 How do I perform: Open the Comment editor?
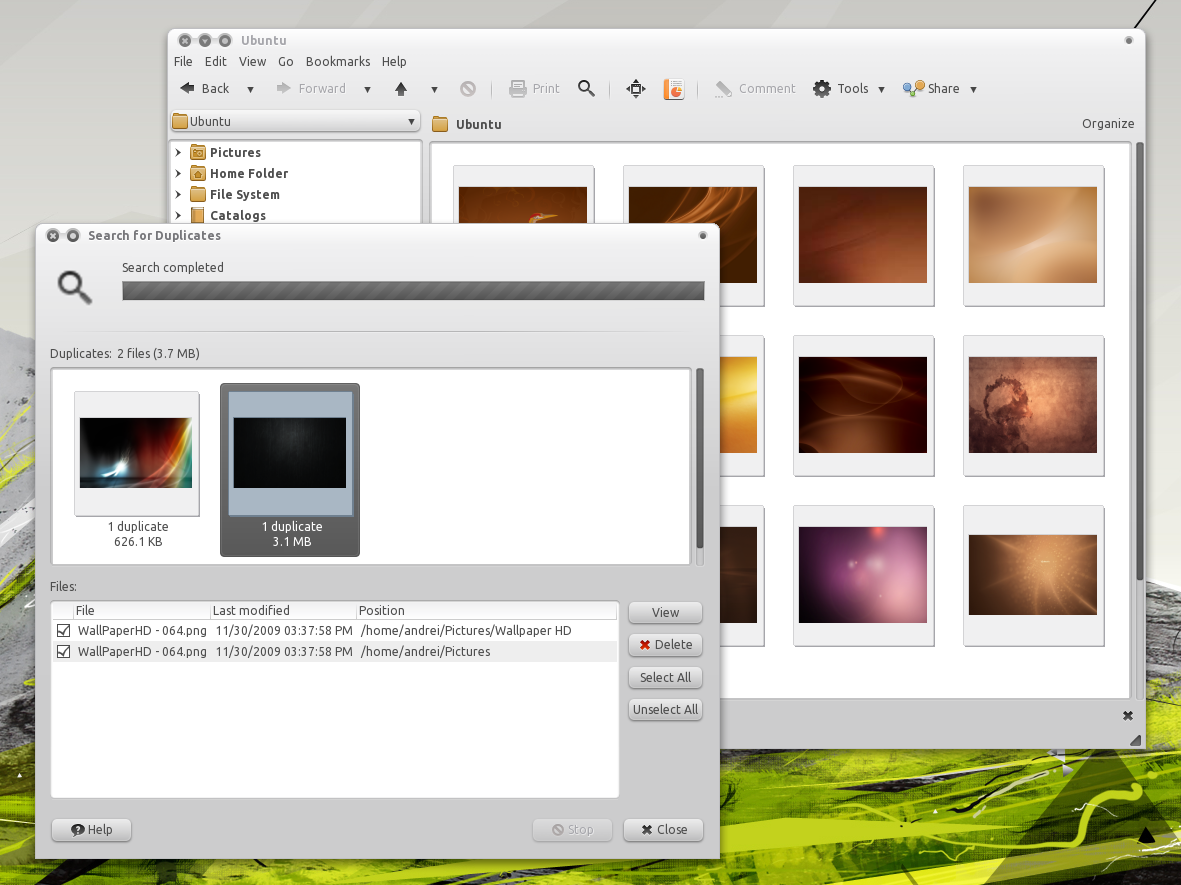point(755,88)
